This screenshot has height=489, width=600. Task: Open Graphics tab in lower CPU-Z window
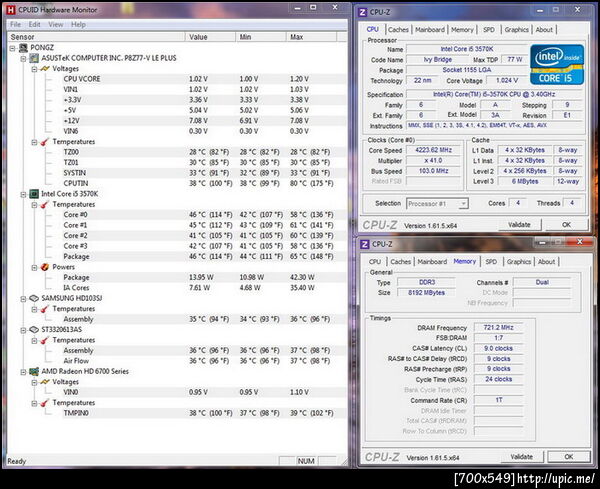(518, 262)
